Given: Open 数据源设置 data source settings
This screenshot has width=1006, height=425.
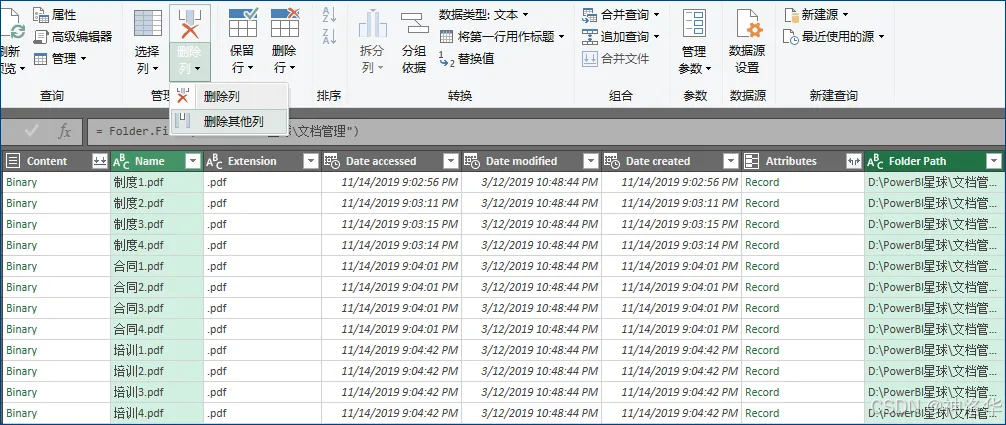Looking at the screenshot, I should 747,40.
